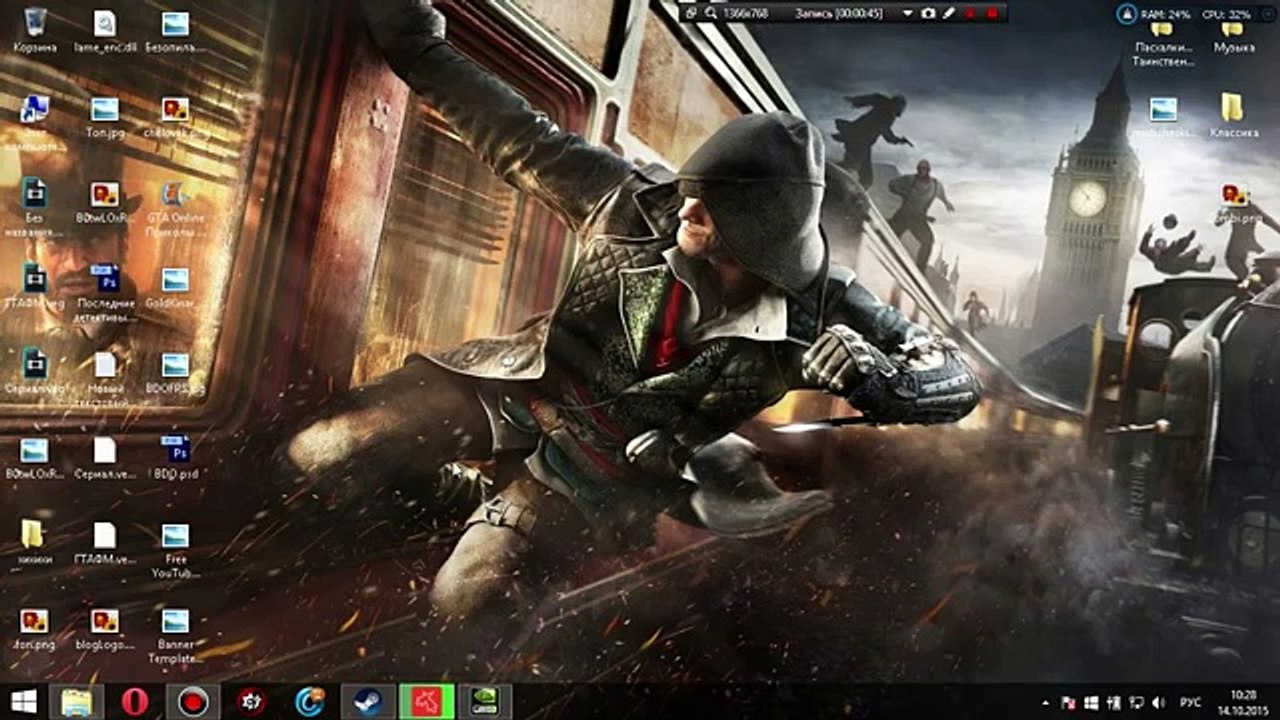This screenshot has height=720, width=1280.
Task: Select the Последние детективы Photoshop file
Action: point(104,291)
